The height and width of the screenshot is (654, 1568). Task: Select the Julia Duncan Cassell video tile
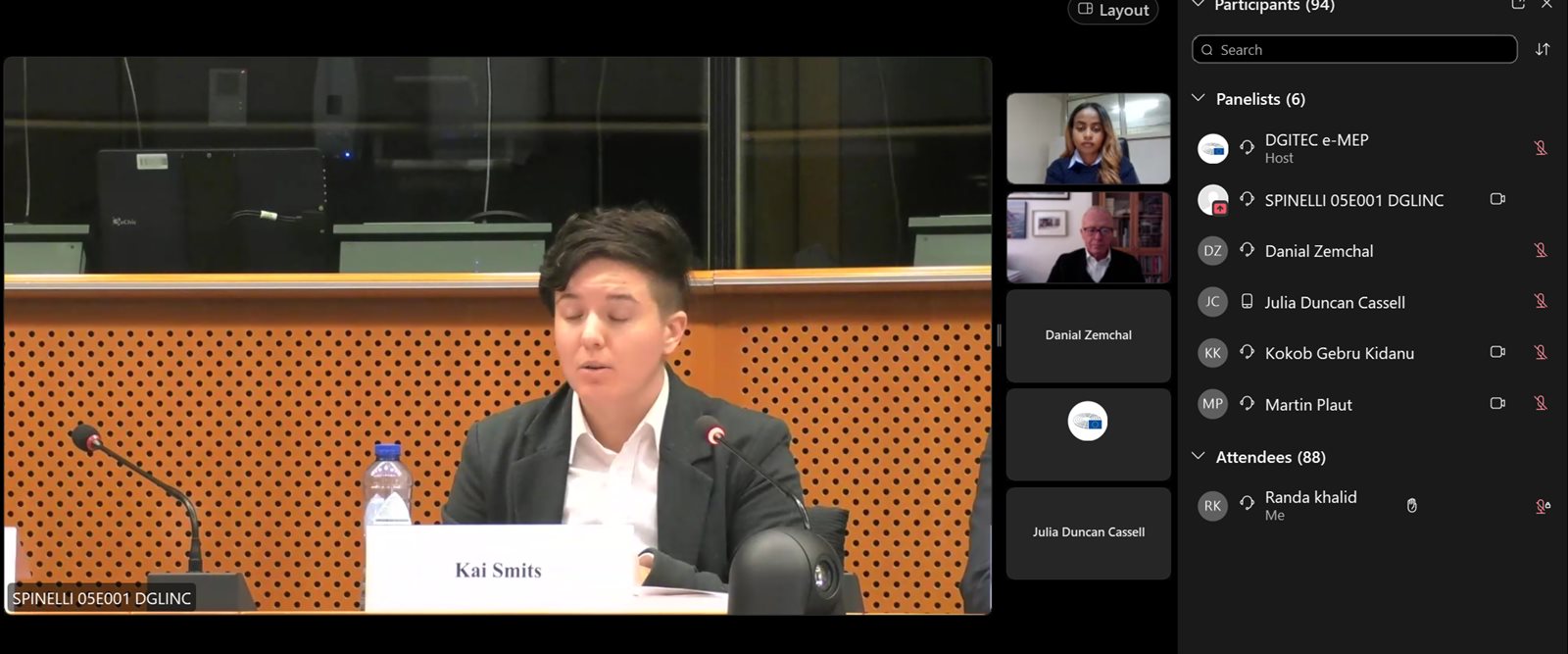pos(1088,532)
